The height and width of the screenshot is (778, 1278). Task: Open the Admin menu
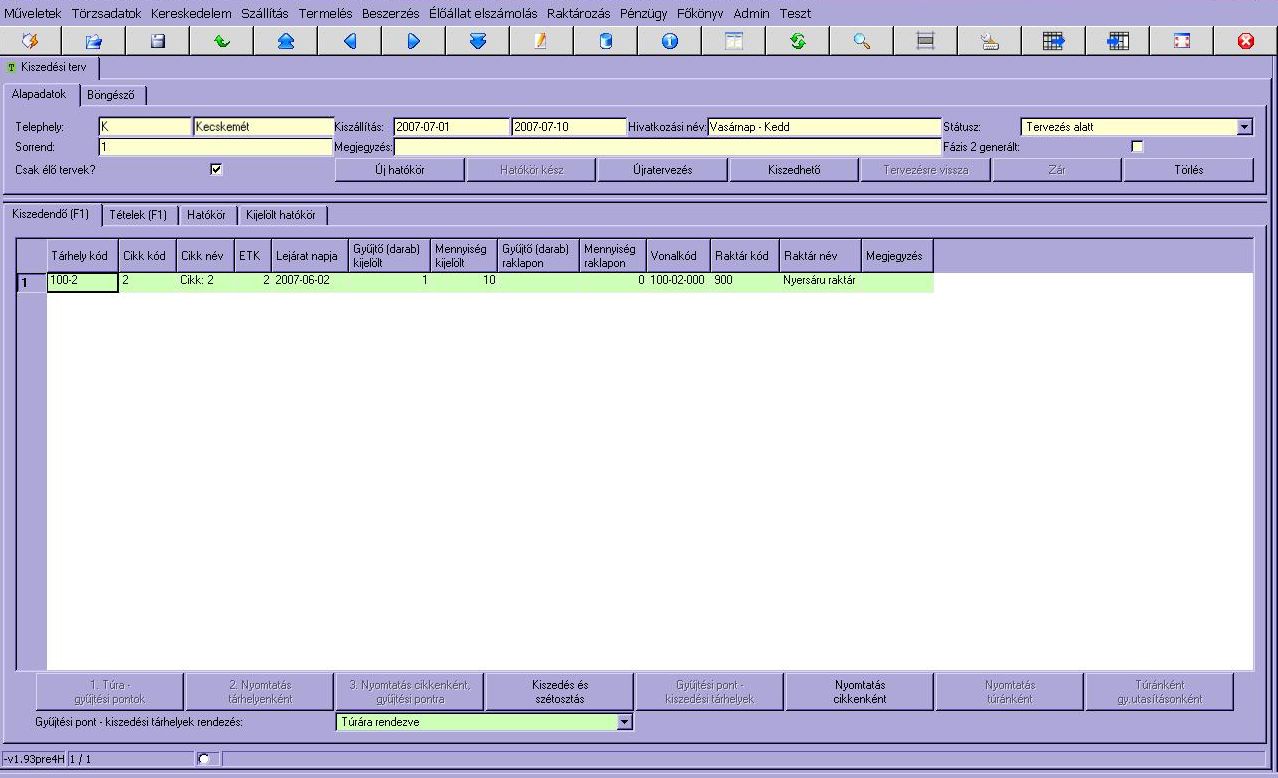click(x=752, y=14)
